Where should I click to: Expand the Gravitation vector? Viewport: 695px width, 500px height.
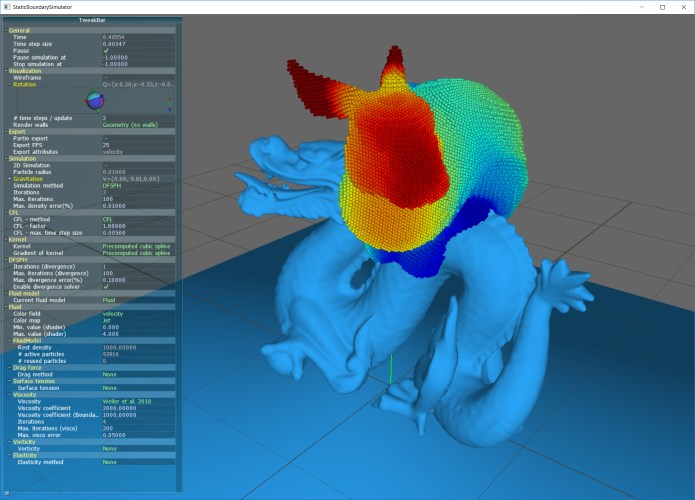pos(10,179)
